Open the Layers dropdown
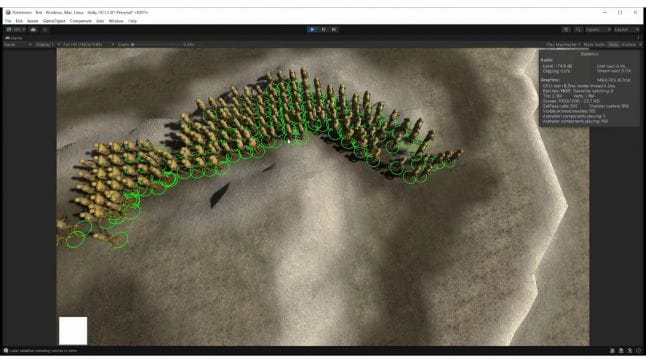This screenshot has width=646, height=363. 598,29
